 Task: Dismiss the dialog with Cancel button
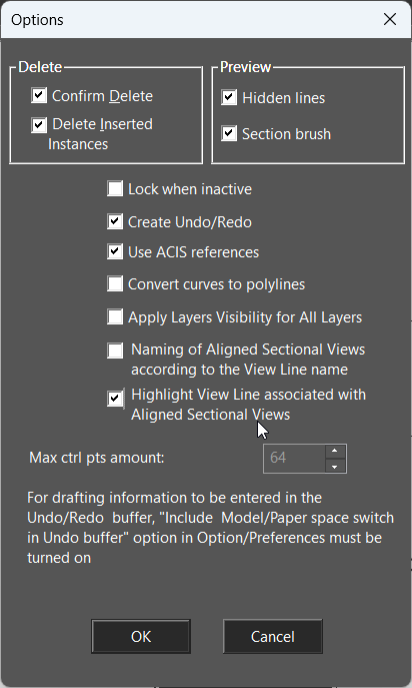[272, 636]
